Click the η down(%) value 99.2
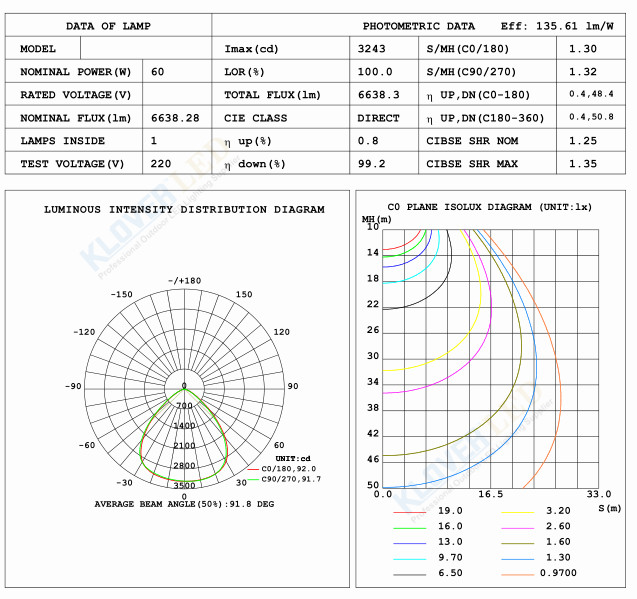 (371, 164)
